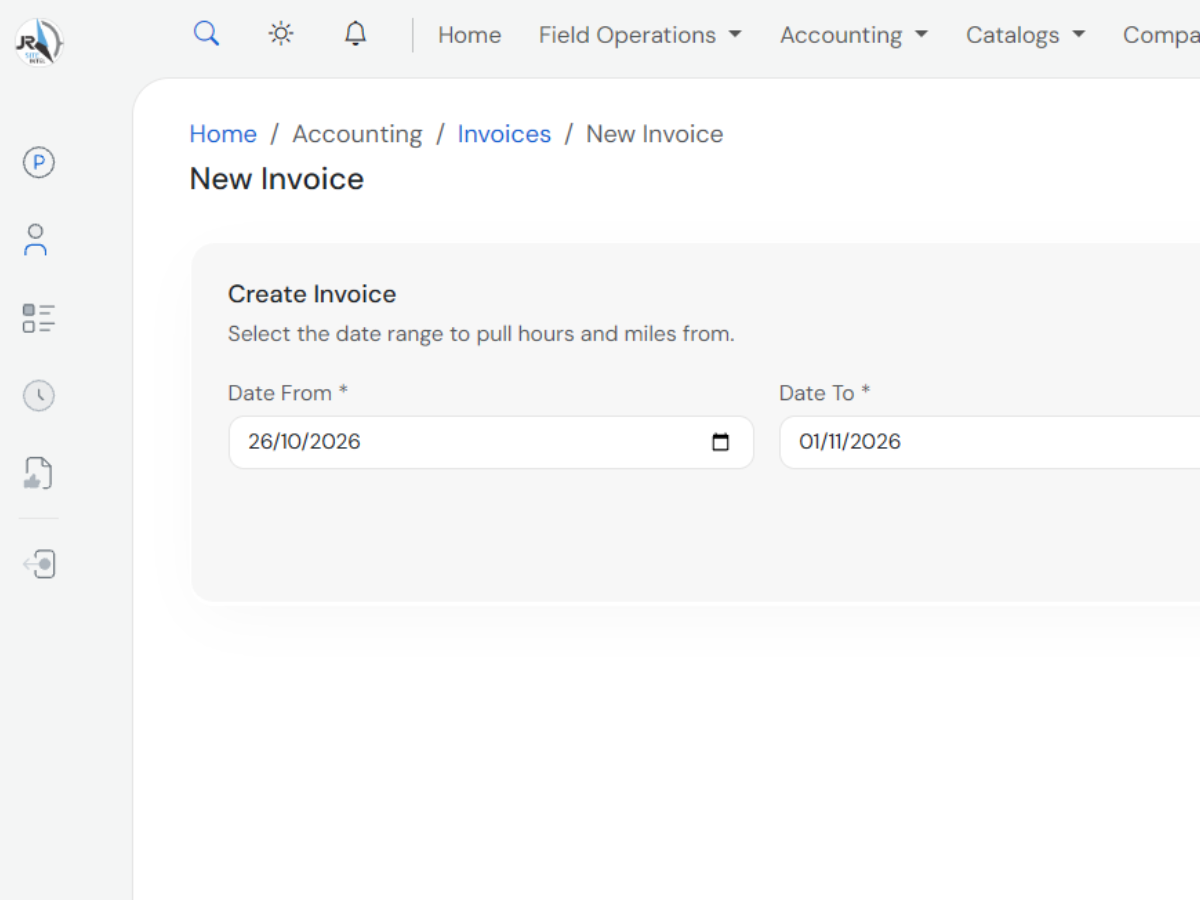Click into the Date From field
This screenshot has height=900, width=1200.
(491, 442)
